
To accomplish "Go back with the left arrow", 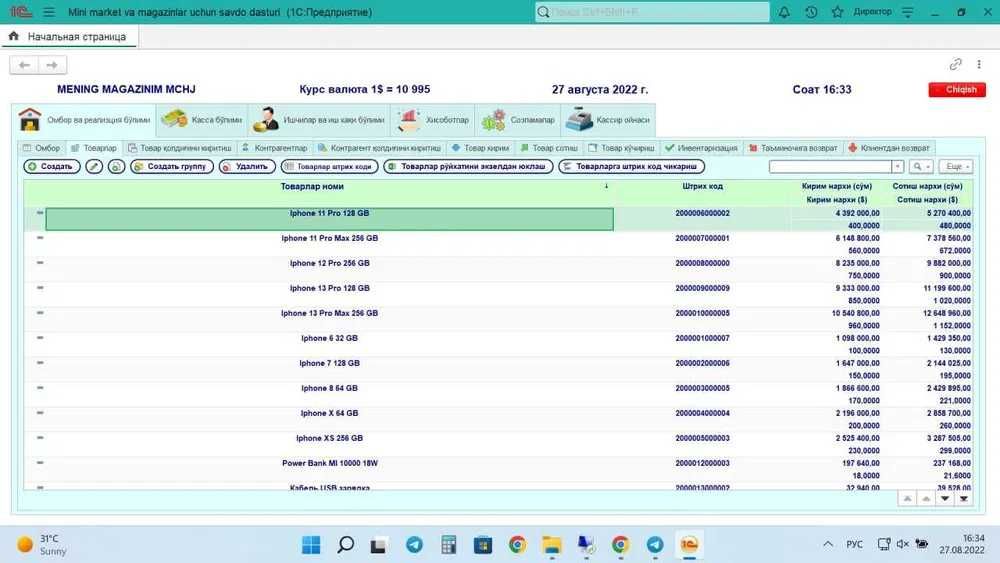I will [x=24, y=65].
